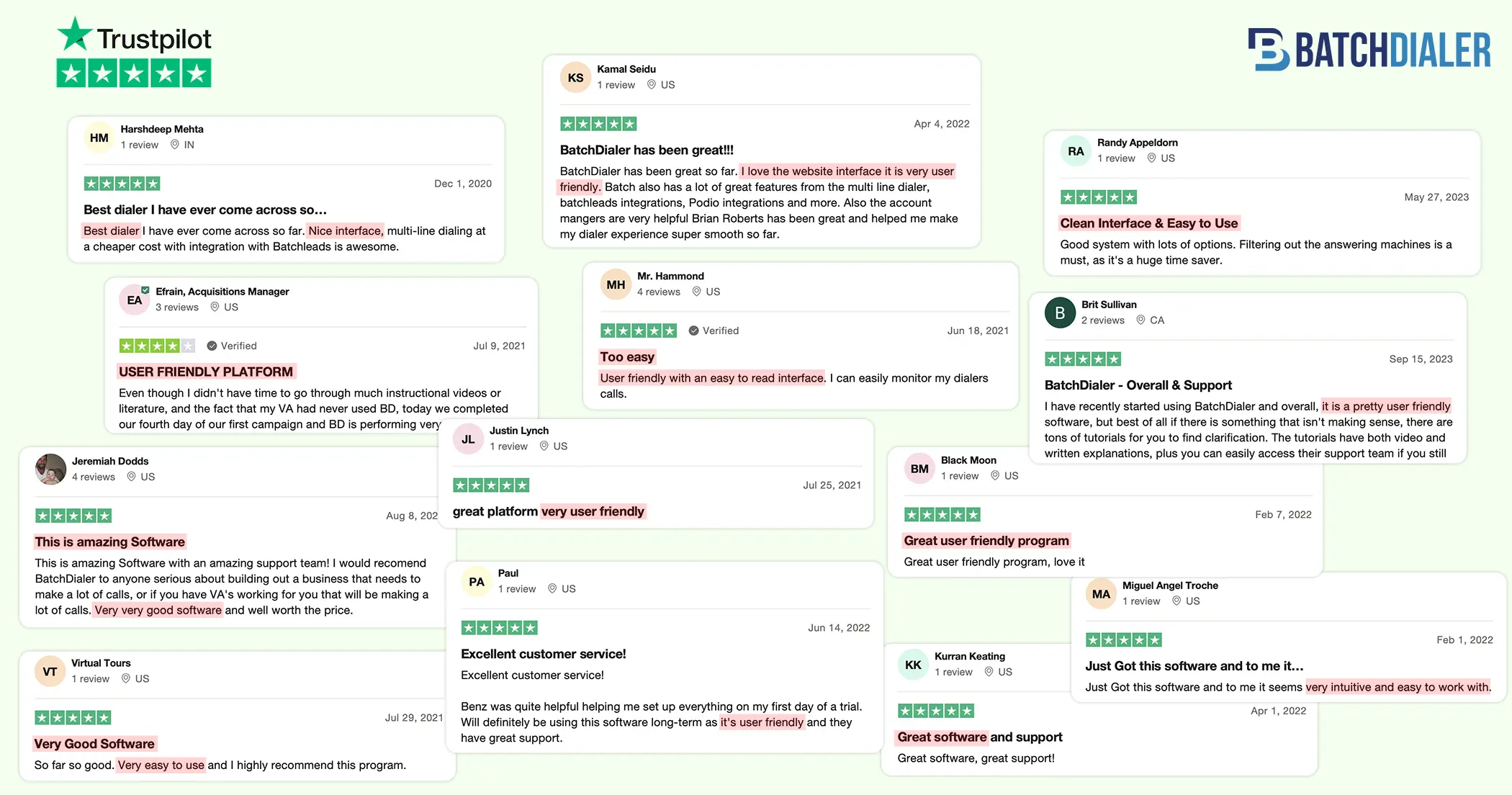This screenshot has width=1512, height=795.
Task: Open Justin Lynch's reviewer profile name
Action: (518, 431)
